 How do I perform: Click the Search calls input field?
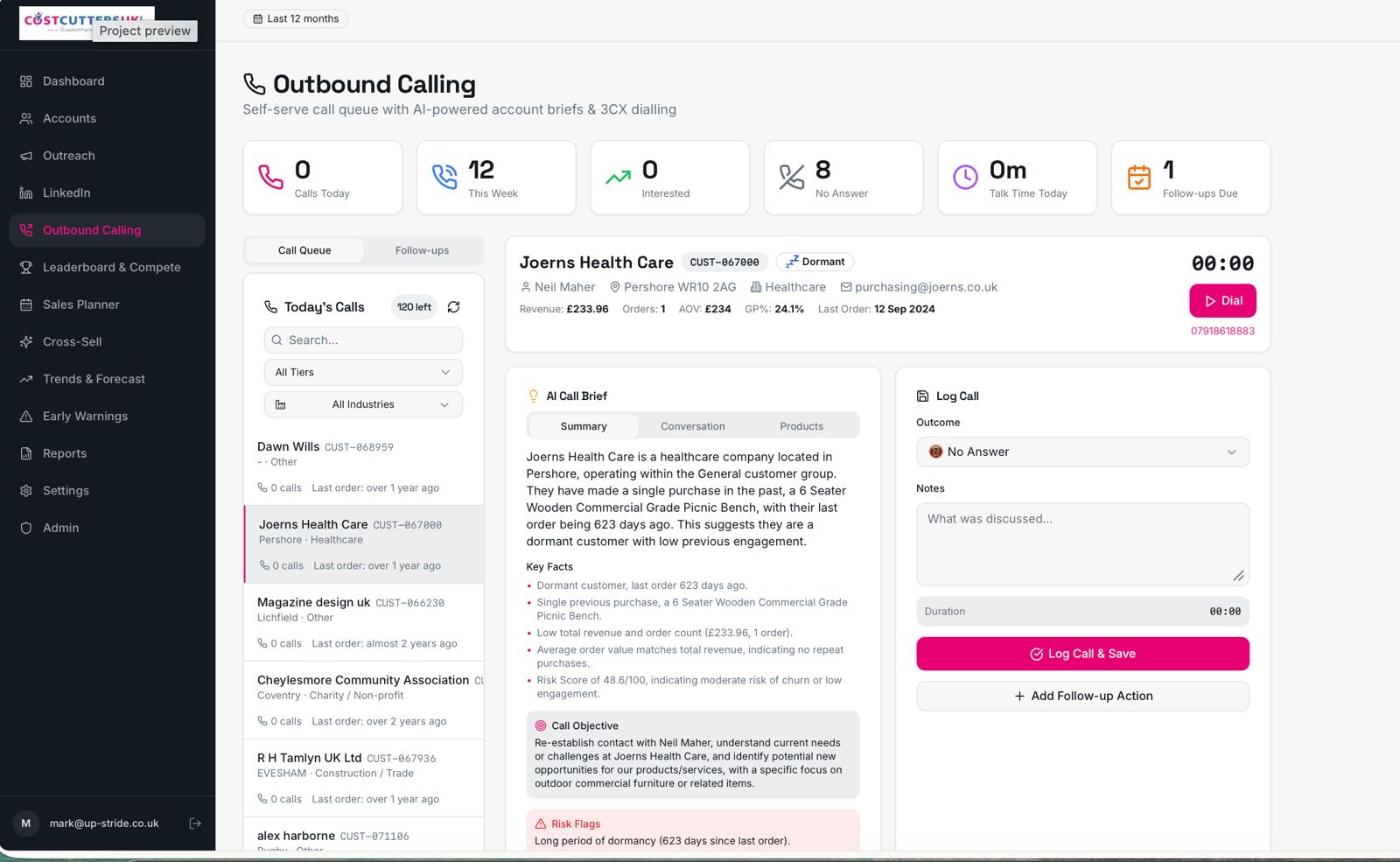[363, 340]
